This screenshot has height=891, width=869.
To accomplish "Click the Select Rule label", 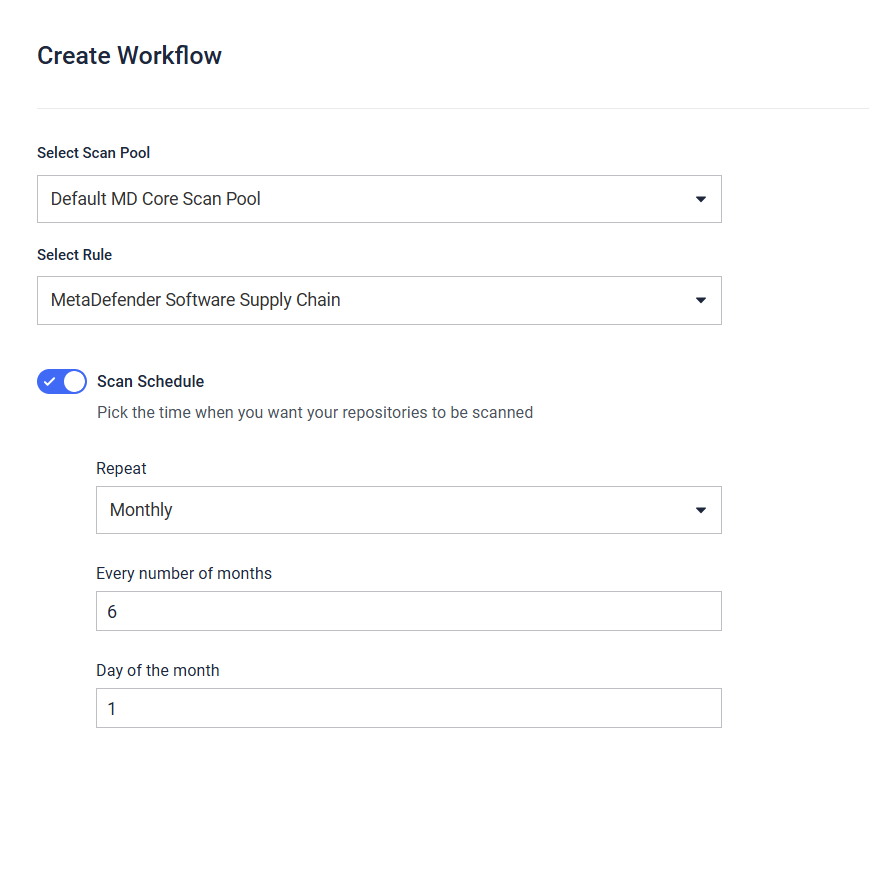I will (74, 255).
